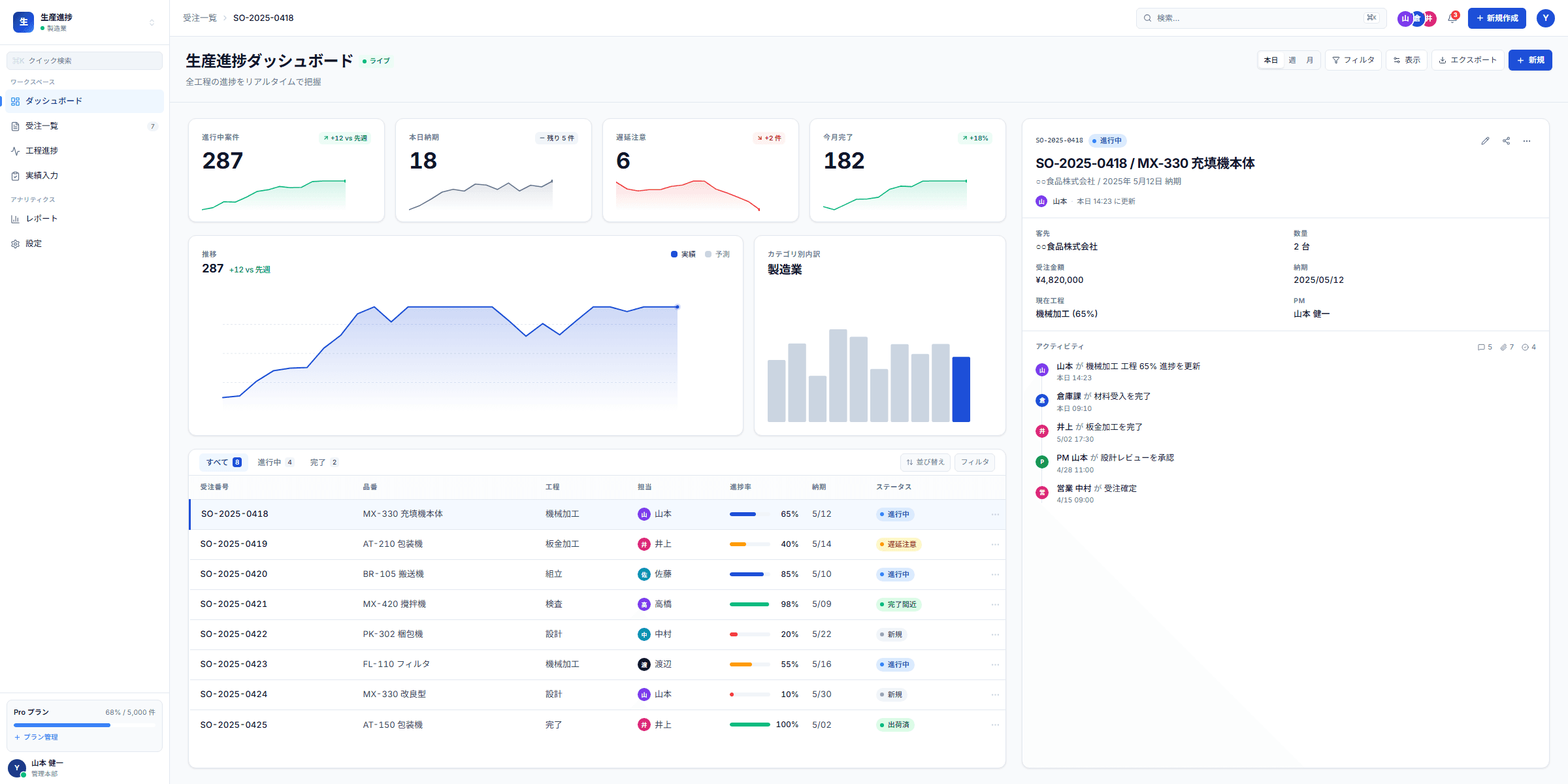Click the 受注一覧 breadcrumb link
1568x784 pixels.
[x=200, y=18]
